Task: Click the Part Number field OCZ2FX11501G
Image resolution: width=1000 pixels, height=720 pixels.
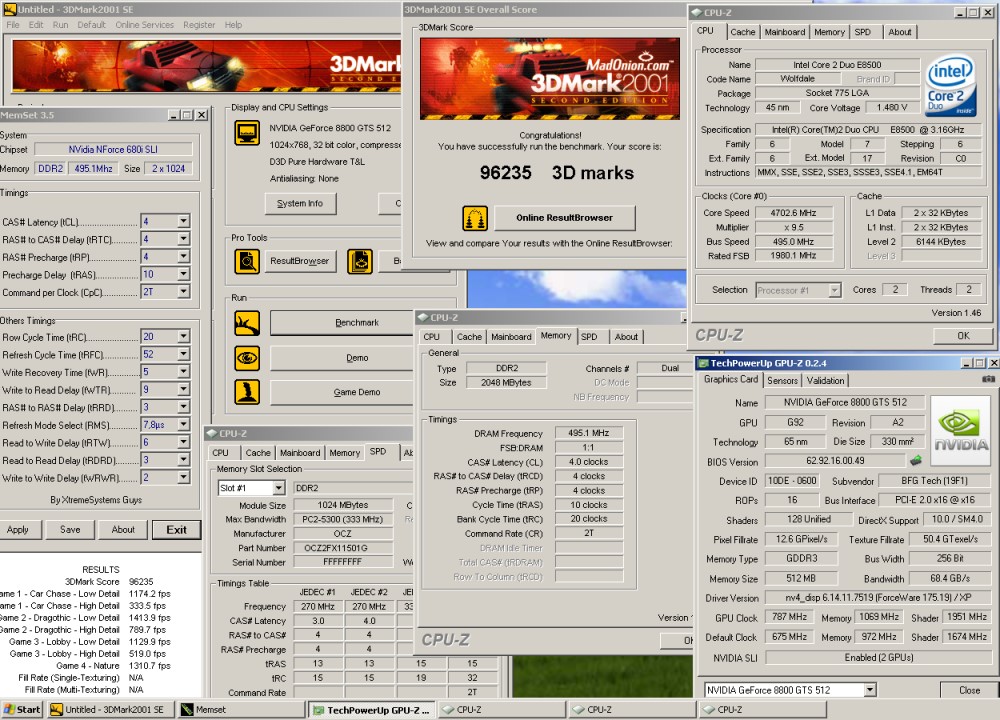Action: [343, 548]
